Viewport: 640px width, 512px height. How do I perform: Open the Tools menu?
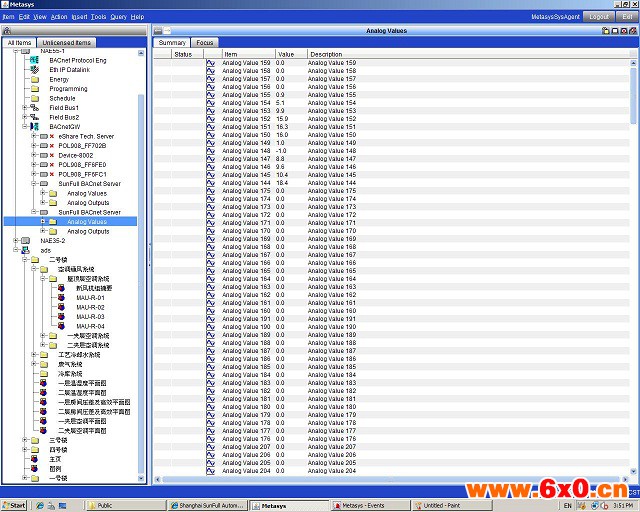click(x=98, y=17)
